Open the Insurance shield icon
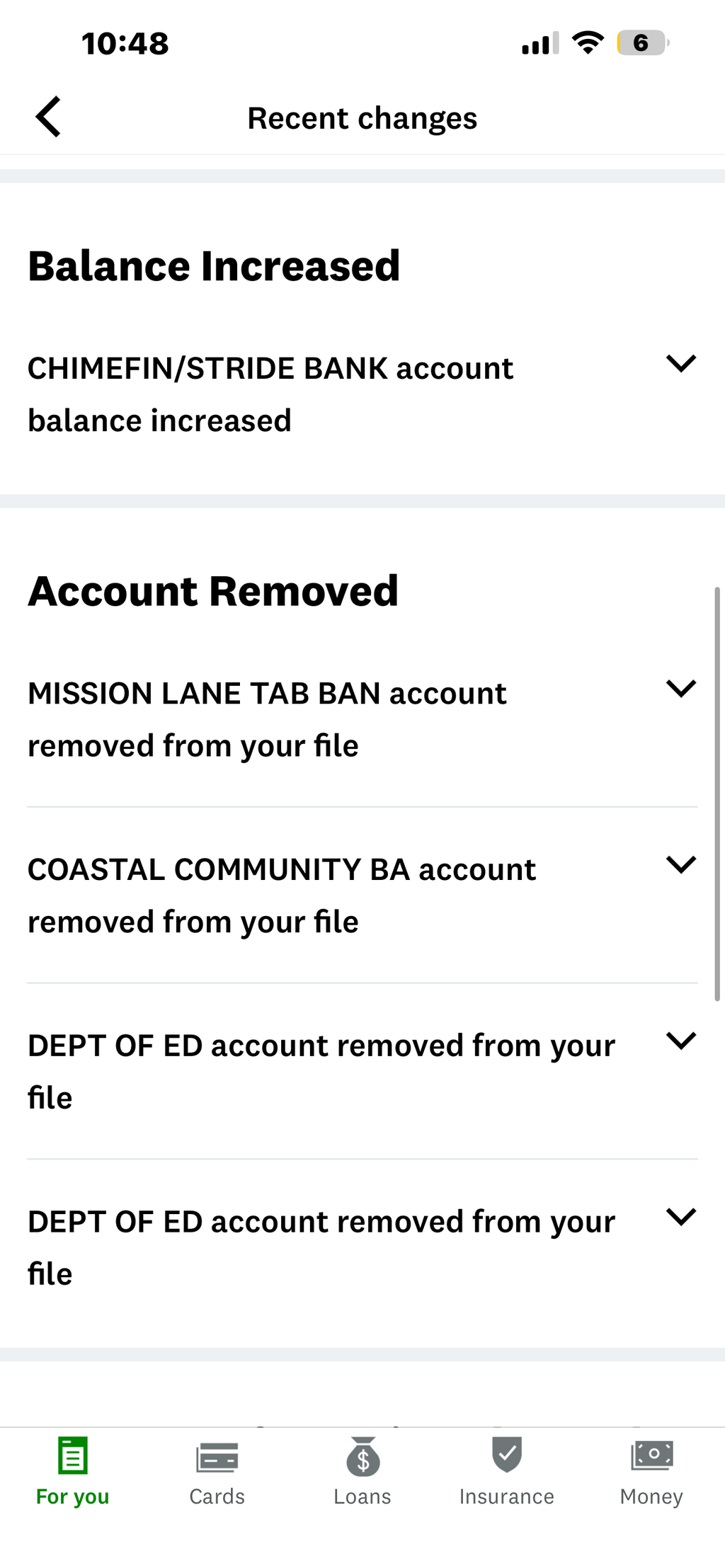This screenshot has width=725, height=1568. click(507, 1454)
